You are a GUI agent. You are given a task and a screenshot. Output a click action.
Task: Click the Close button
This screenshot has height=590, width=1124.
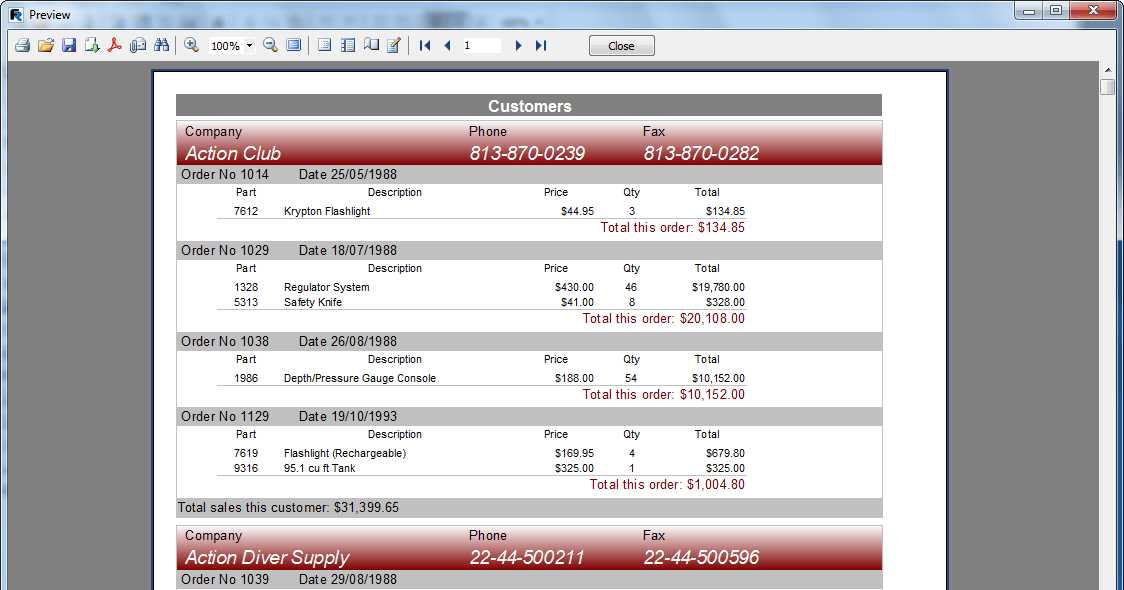point(621,45)
